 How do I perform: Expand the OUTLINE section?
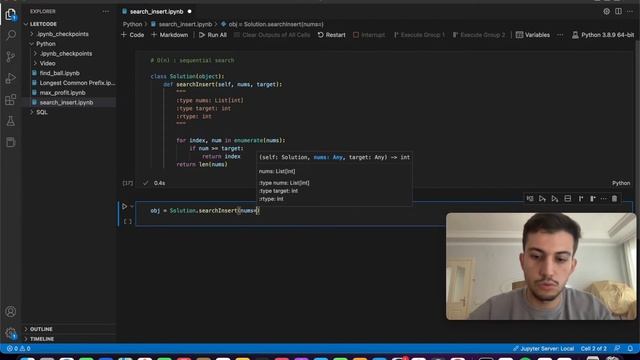41,329
